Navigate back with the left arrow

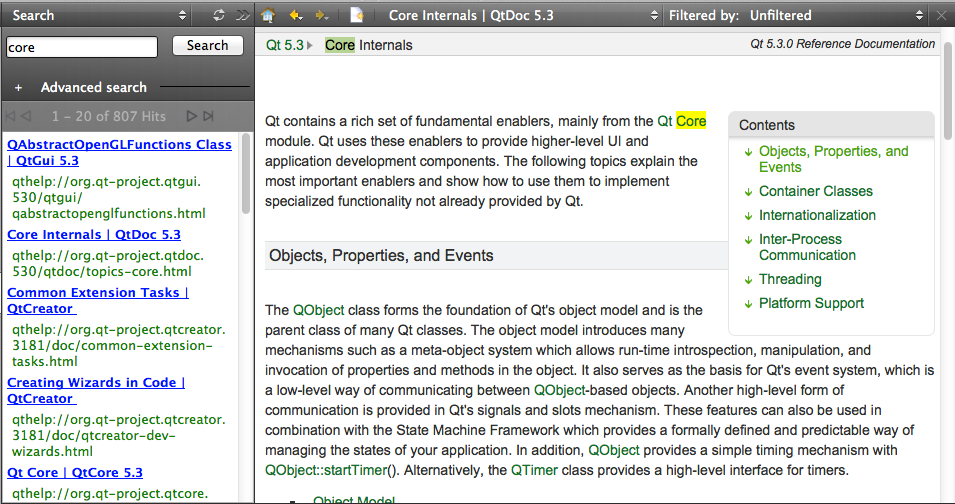[295, 15]
